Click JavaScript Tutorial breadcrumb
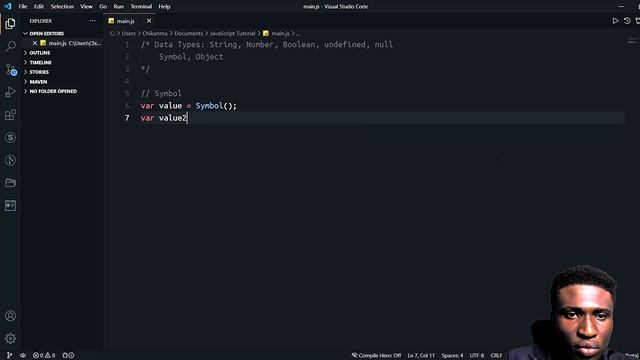The height and width of the screenshot is (360, 640). [233, 33]
